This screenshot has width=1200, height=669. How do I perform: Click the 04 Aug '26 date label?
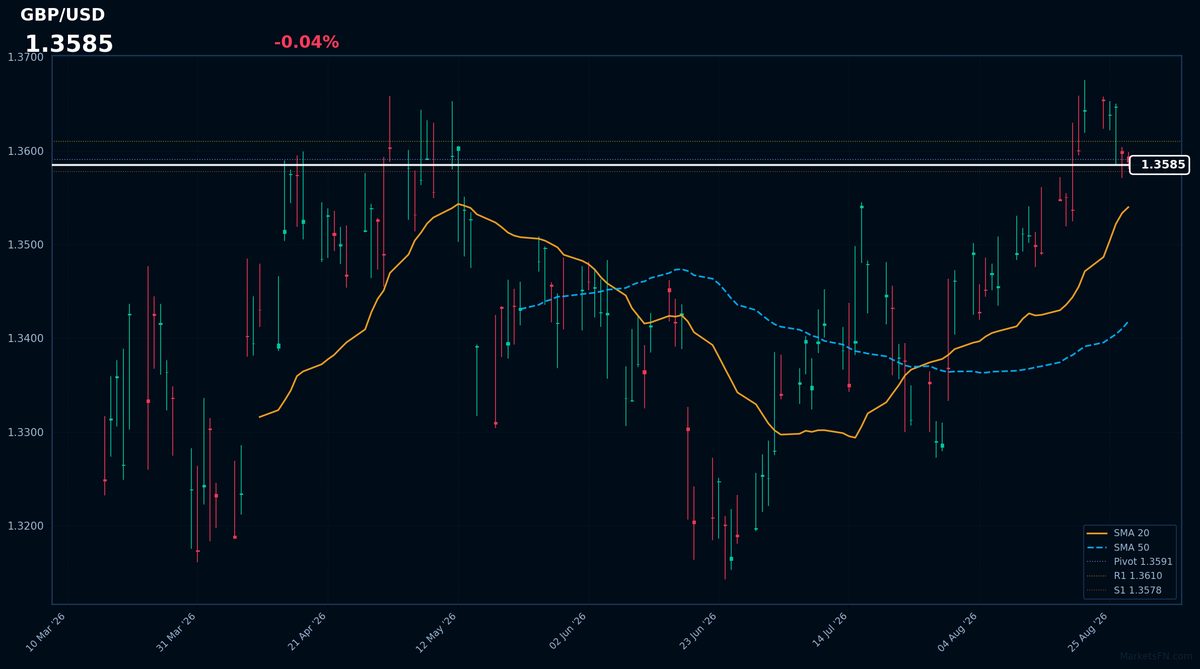click(957, 632)
